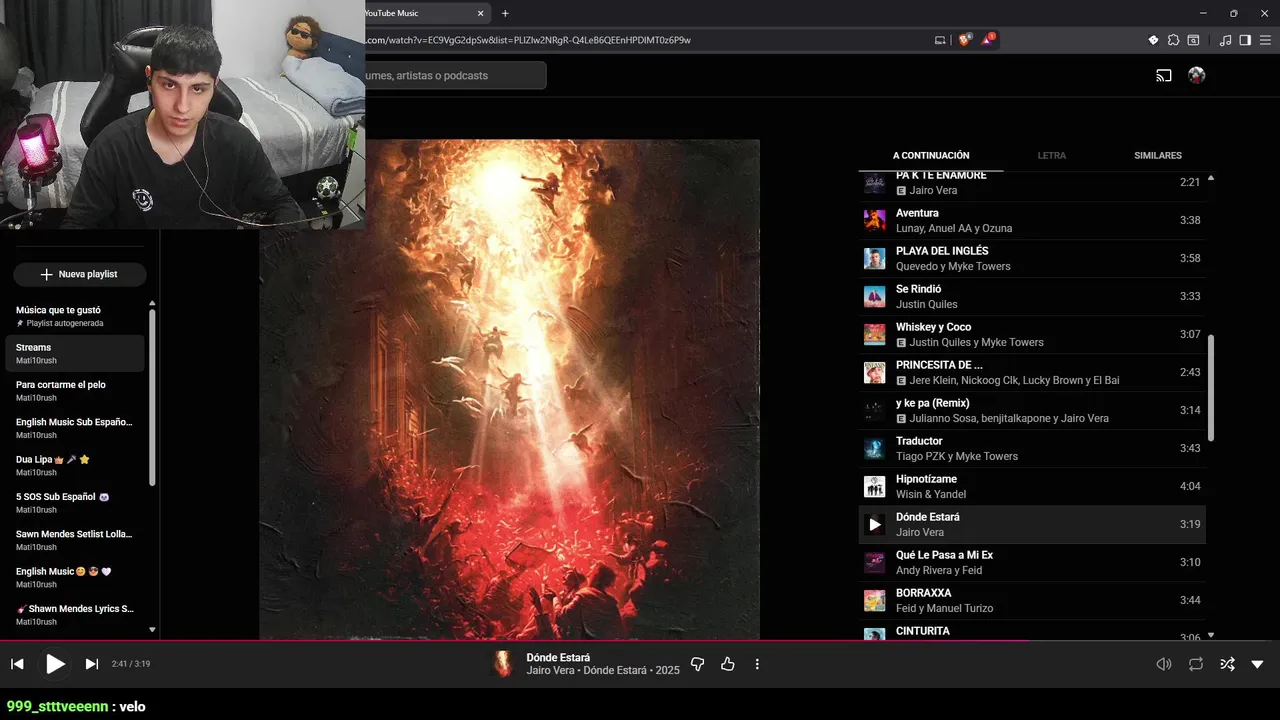Close the YouTube Music tab
The width and height of the screenshot is (1280, 720).
pyautogui.click(x=481, y=13)
